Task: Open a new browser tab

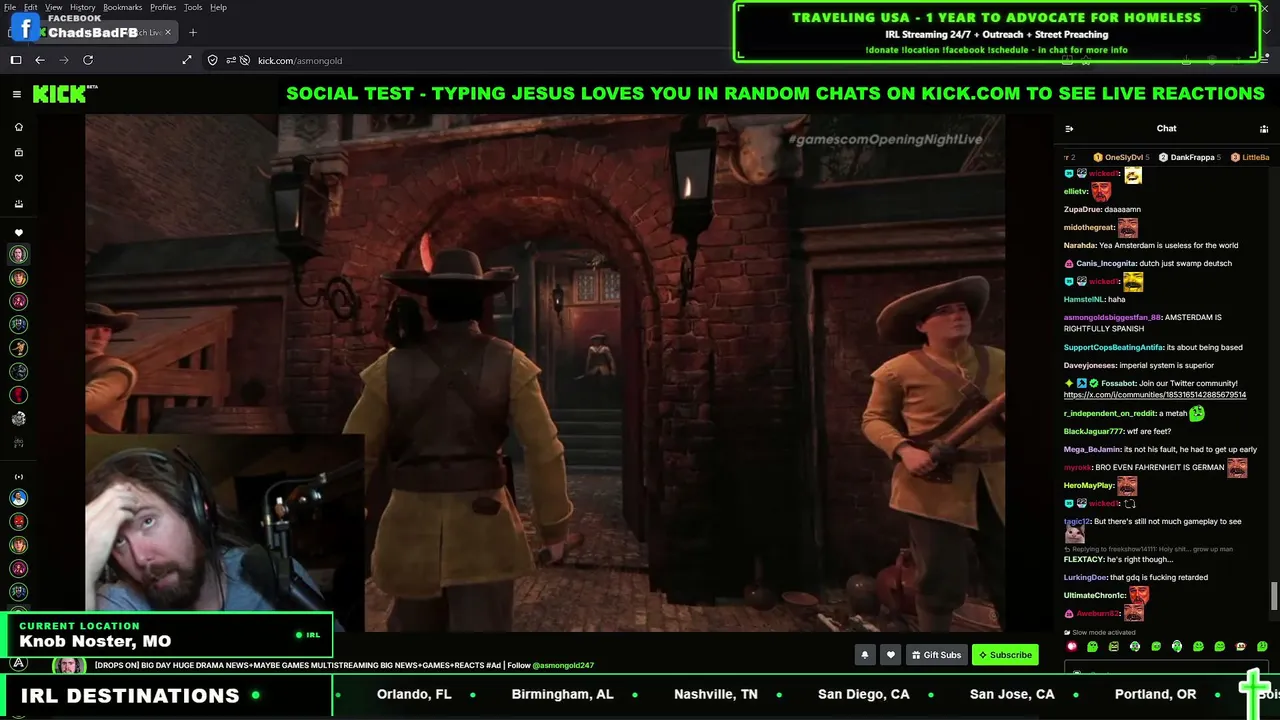Action: click(193, 32)
